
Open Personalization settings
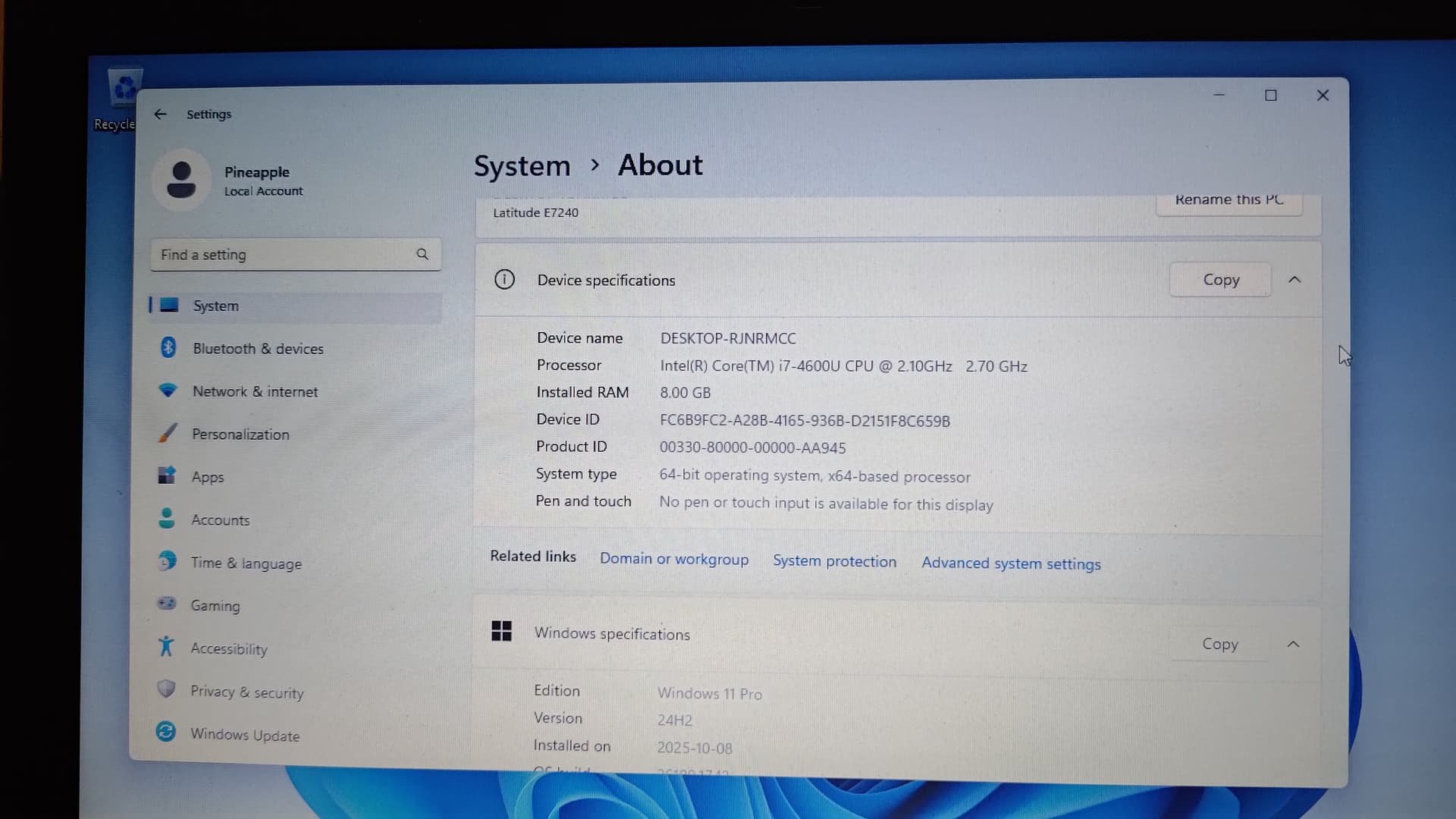240,435
